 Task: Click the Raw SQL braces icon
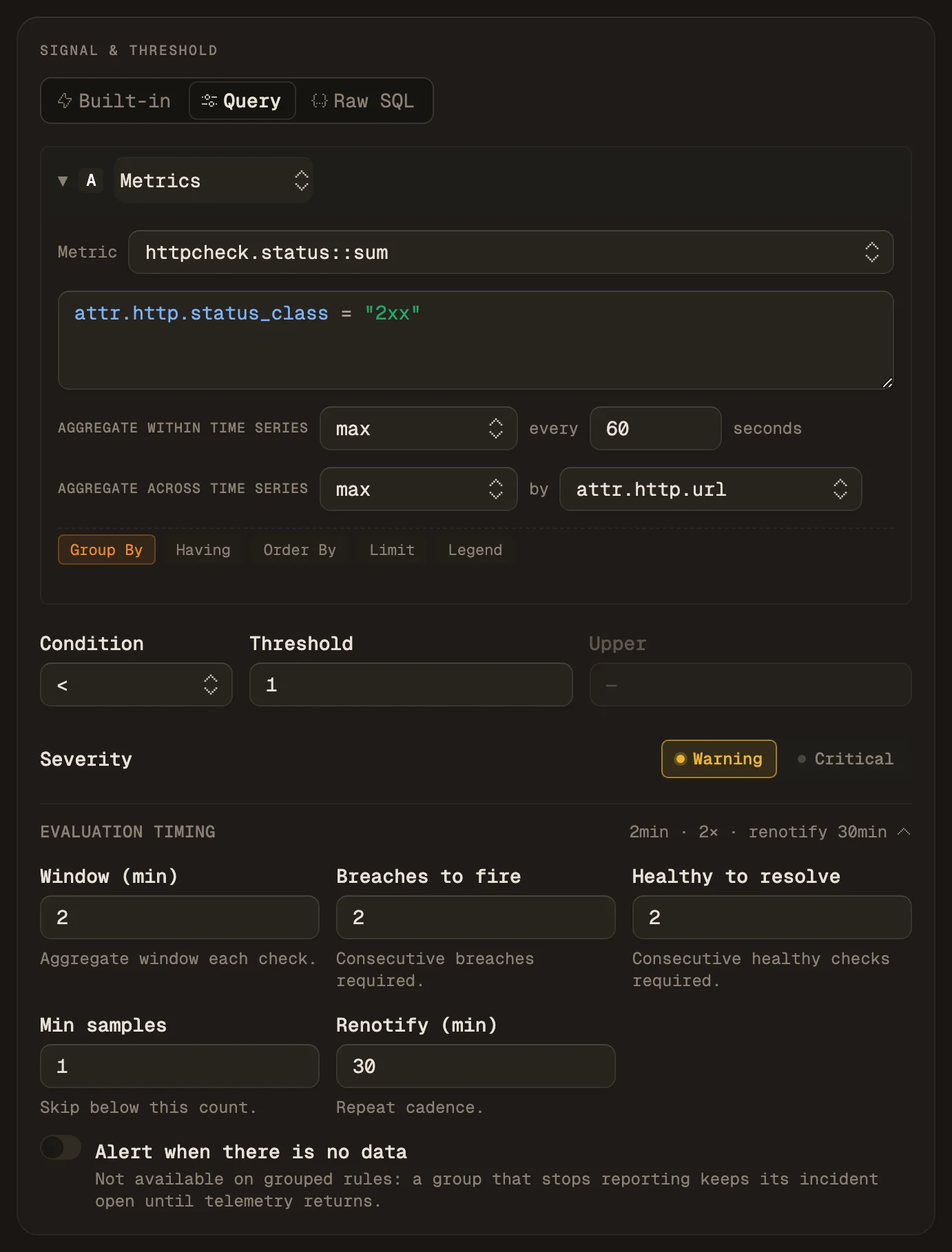(x=319, y=101)
